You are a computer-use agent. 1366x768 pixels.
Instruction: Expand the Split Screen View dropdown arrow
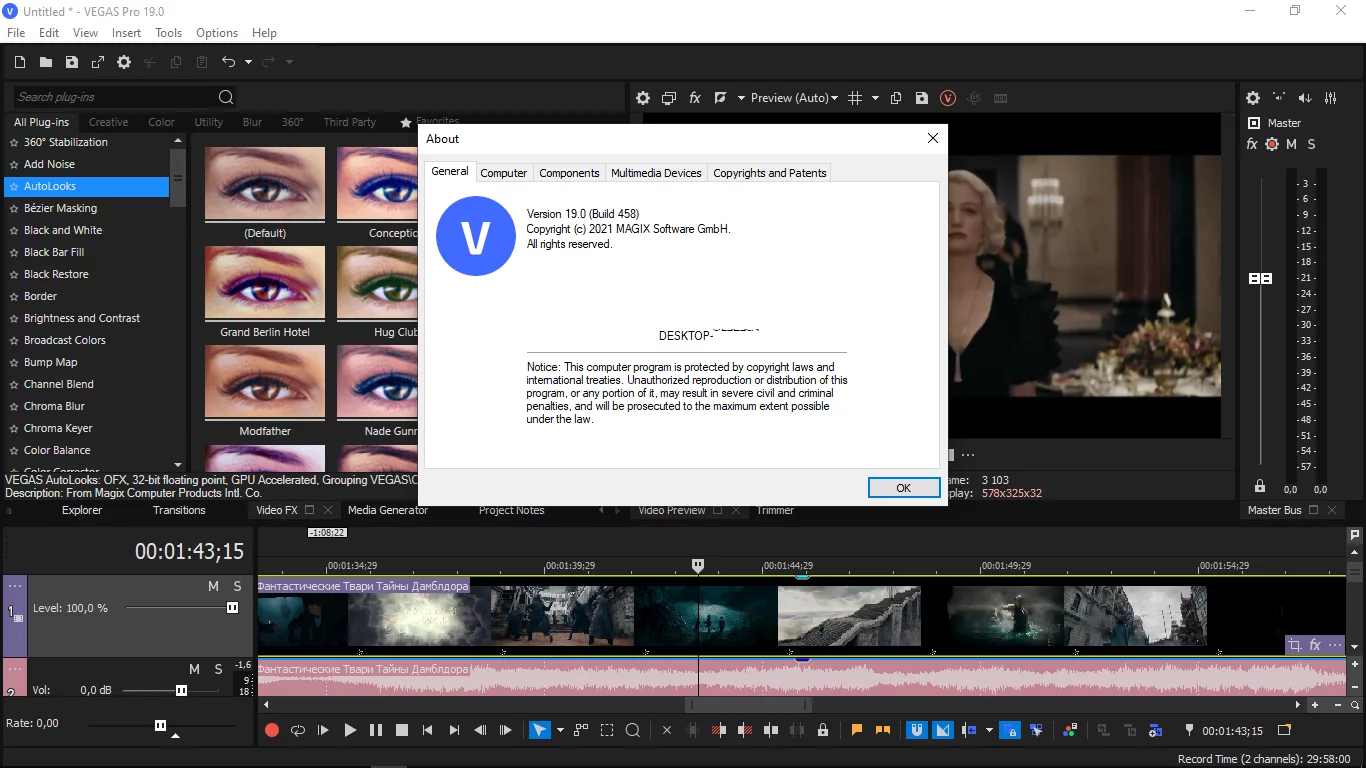pos(741,98)
